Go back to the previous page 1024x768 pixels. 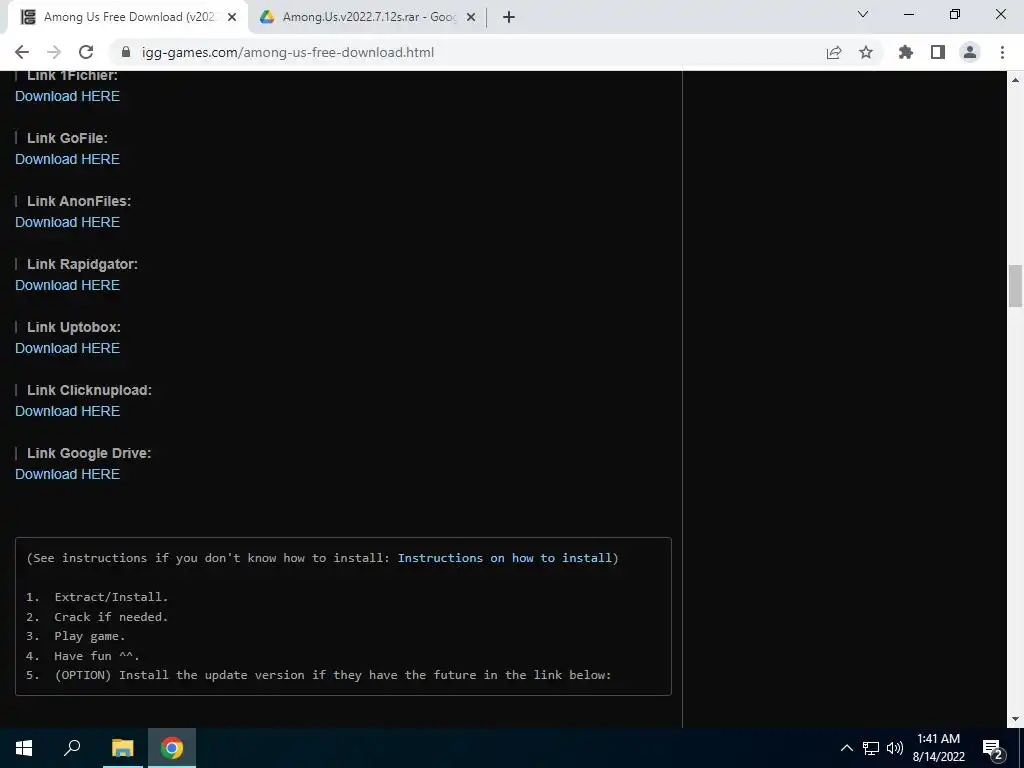pos(22,52)
